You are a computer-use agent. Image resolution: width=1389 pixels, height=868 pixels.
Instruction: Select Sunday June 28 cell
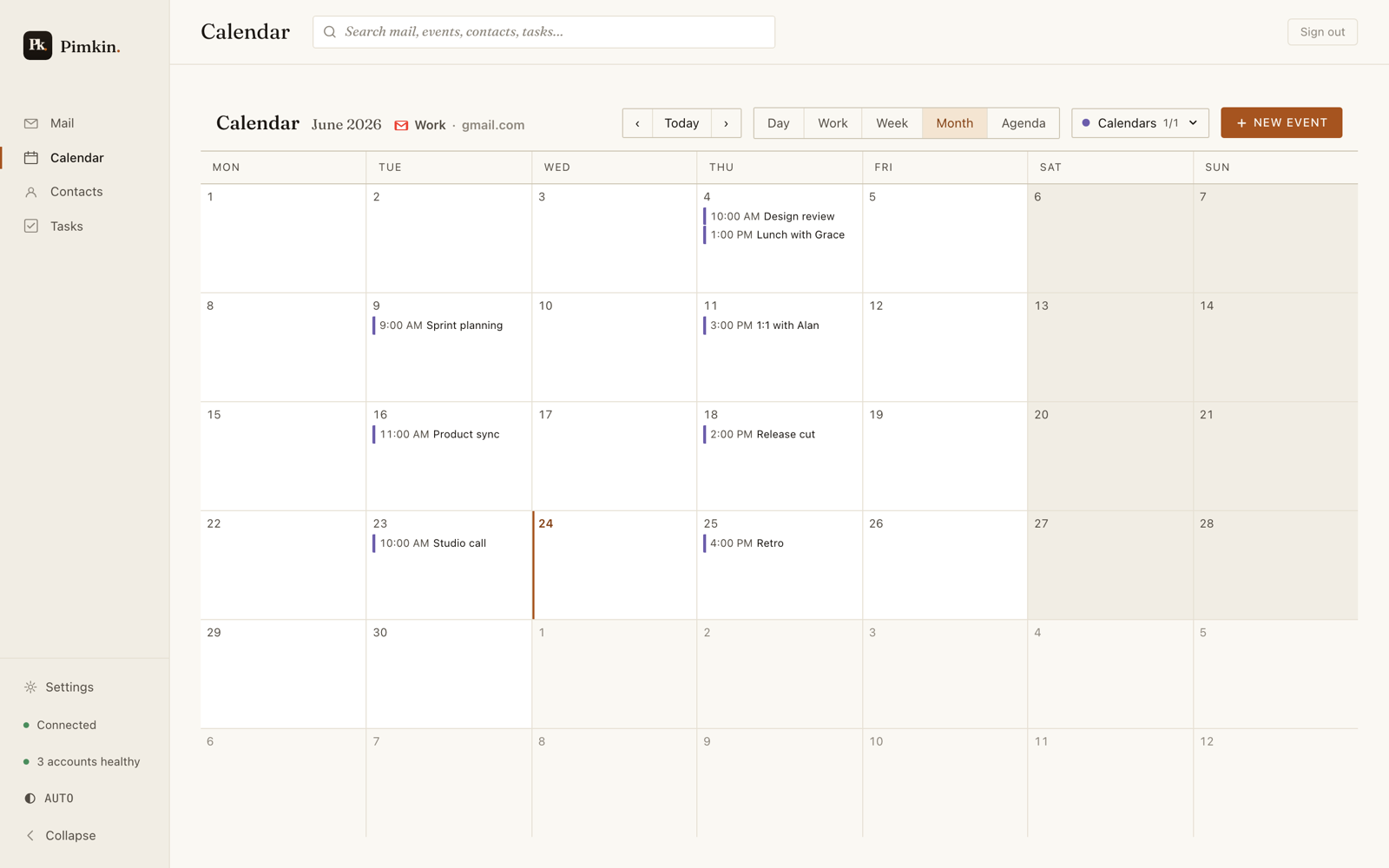tap(1275, 565)
